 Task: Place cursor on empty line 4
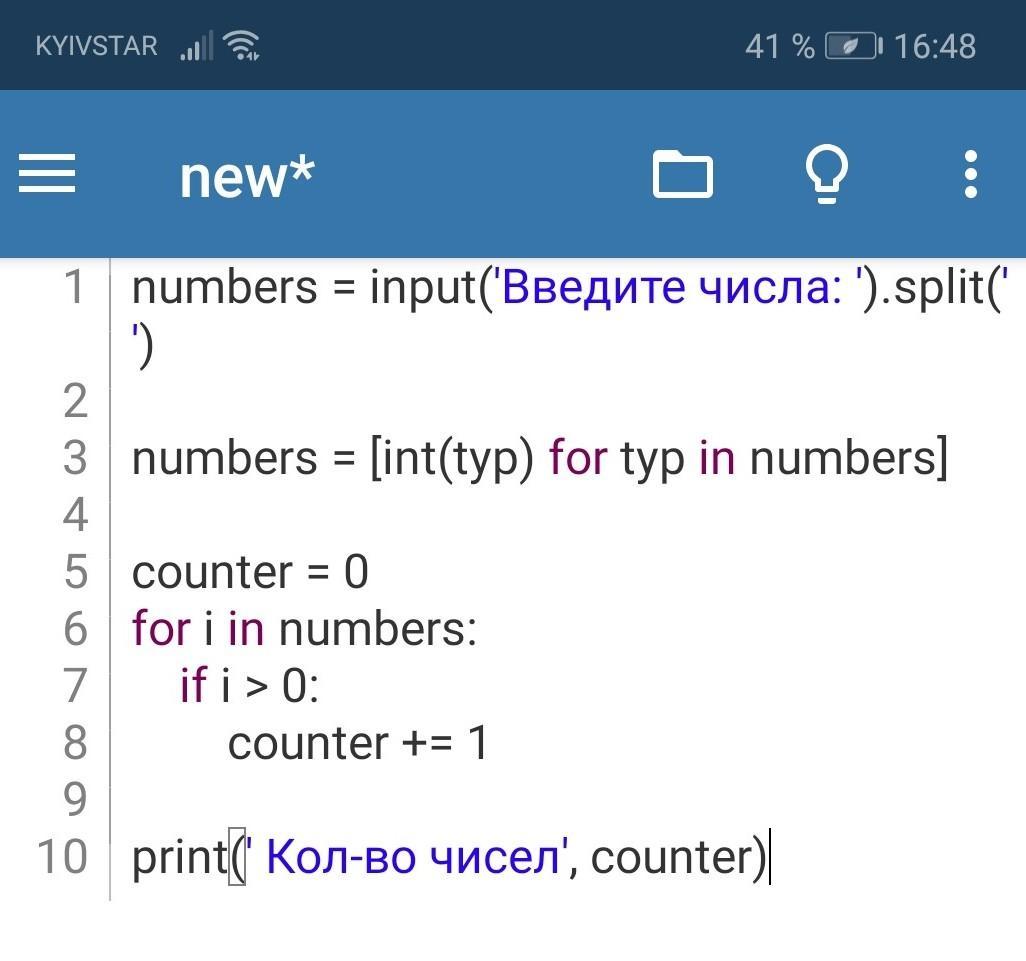400,515
